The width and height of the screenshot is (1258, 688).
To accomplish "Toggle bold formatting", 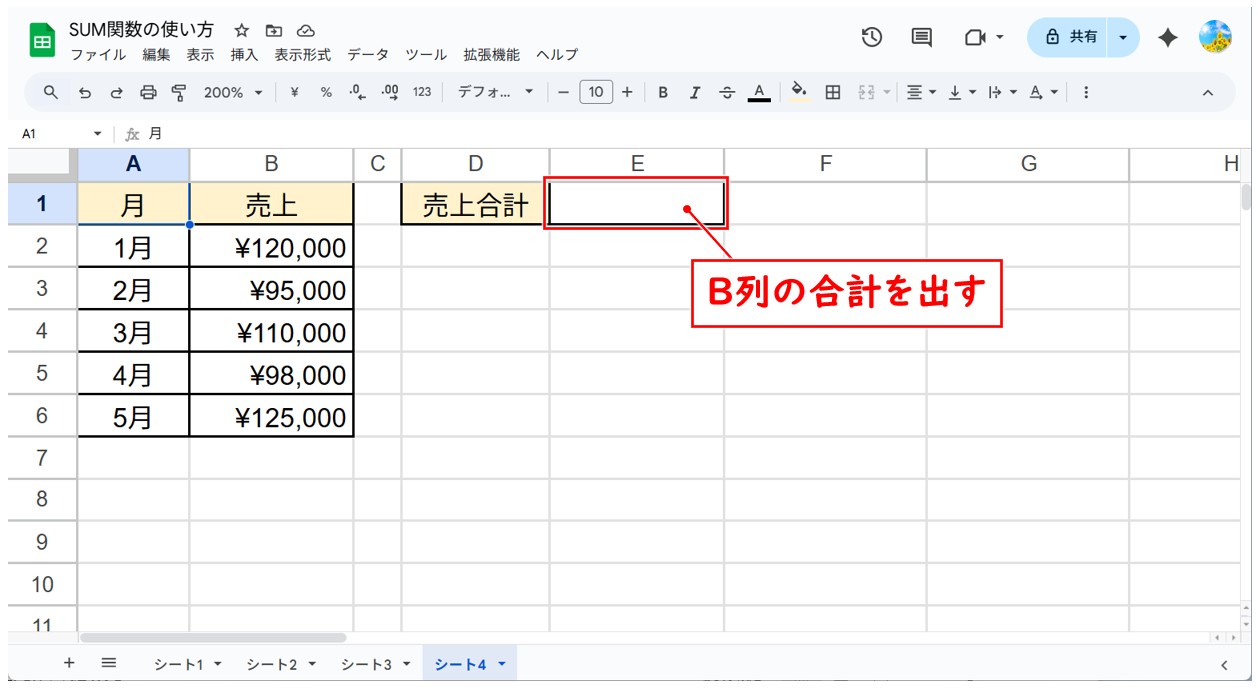I will point(663,92).
